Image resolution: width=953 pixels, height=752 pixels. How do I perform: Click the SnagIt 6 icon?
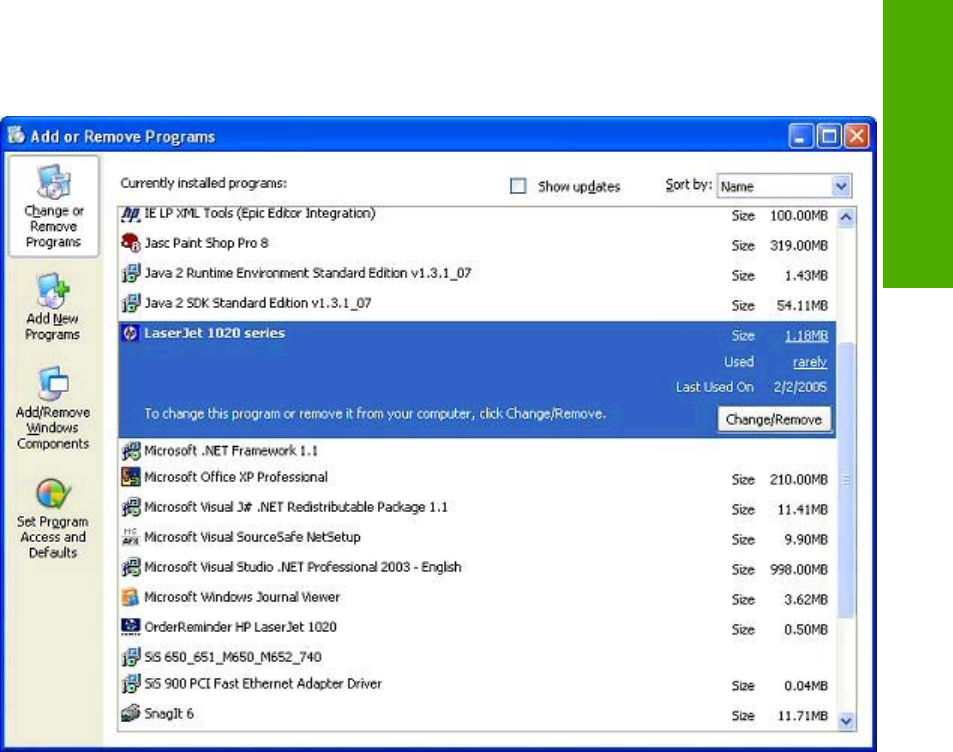pos(131,714)
